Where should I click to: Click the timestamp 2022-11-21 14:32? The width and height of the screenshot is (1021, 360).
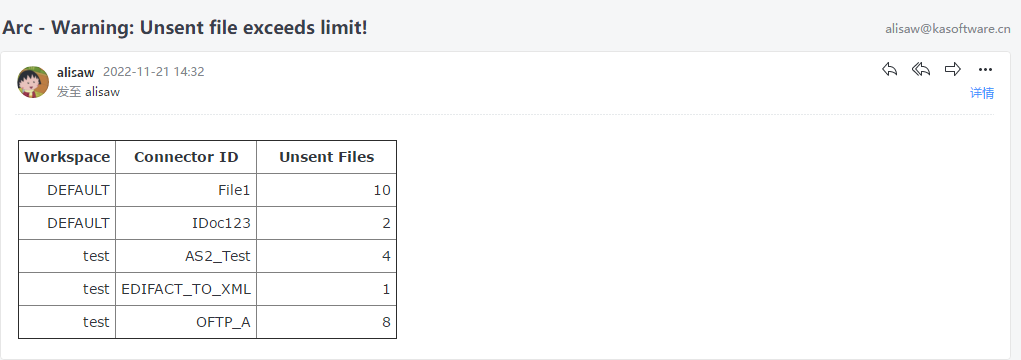(154, 72)
